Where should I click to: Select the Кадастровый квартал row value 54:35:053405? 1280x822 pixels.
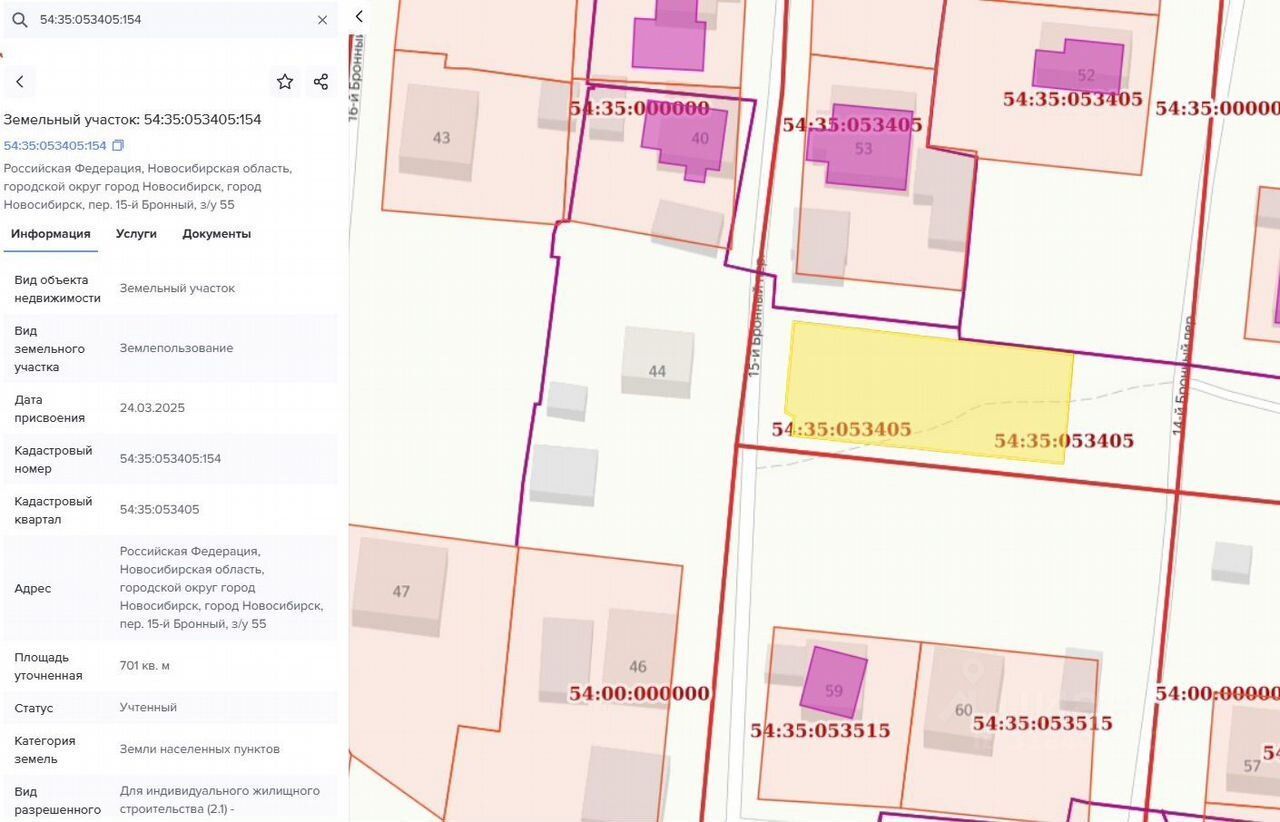159,510
